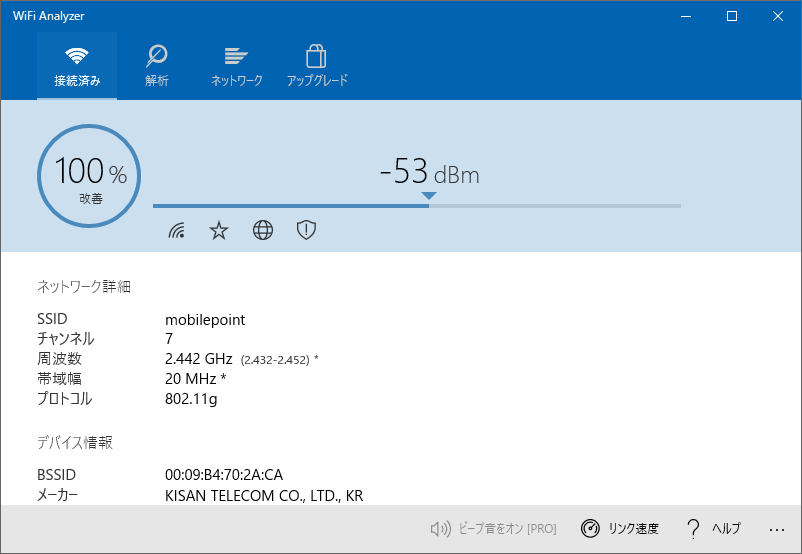Click the デバイス情報 section heading

point(75,442)
